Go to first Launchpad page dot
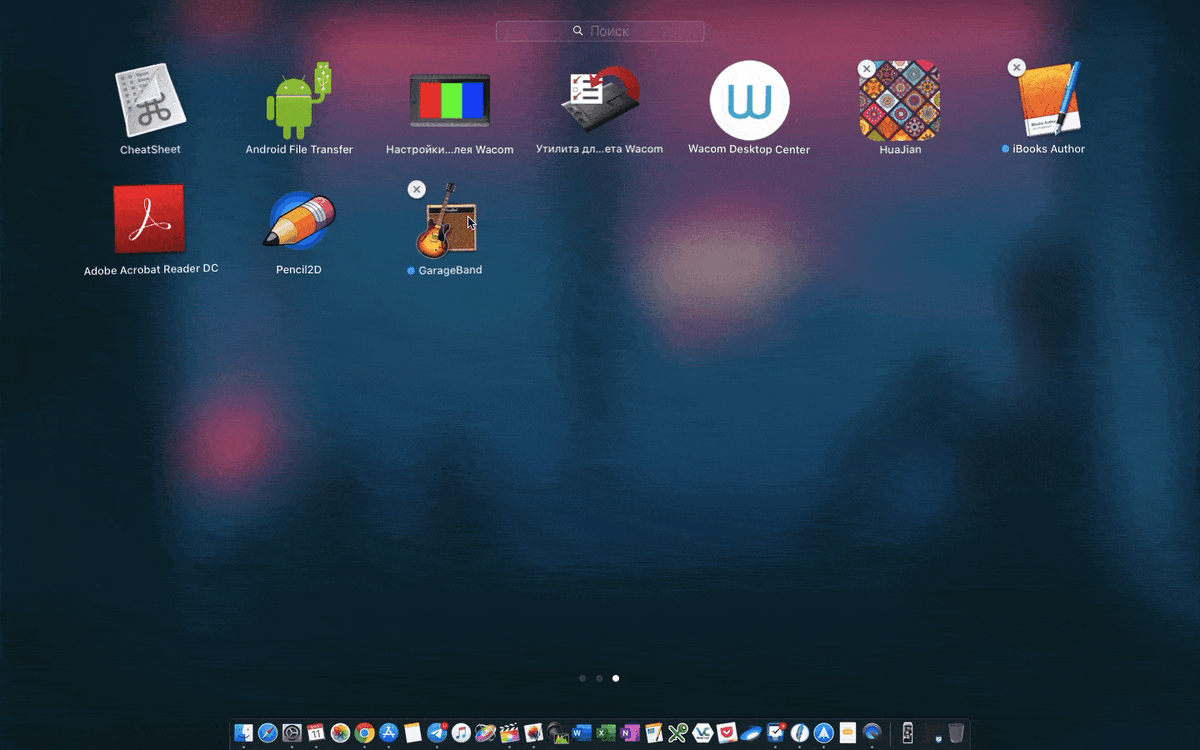 click(x=583, y=678)
